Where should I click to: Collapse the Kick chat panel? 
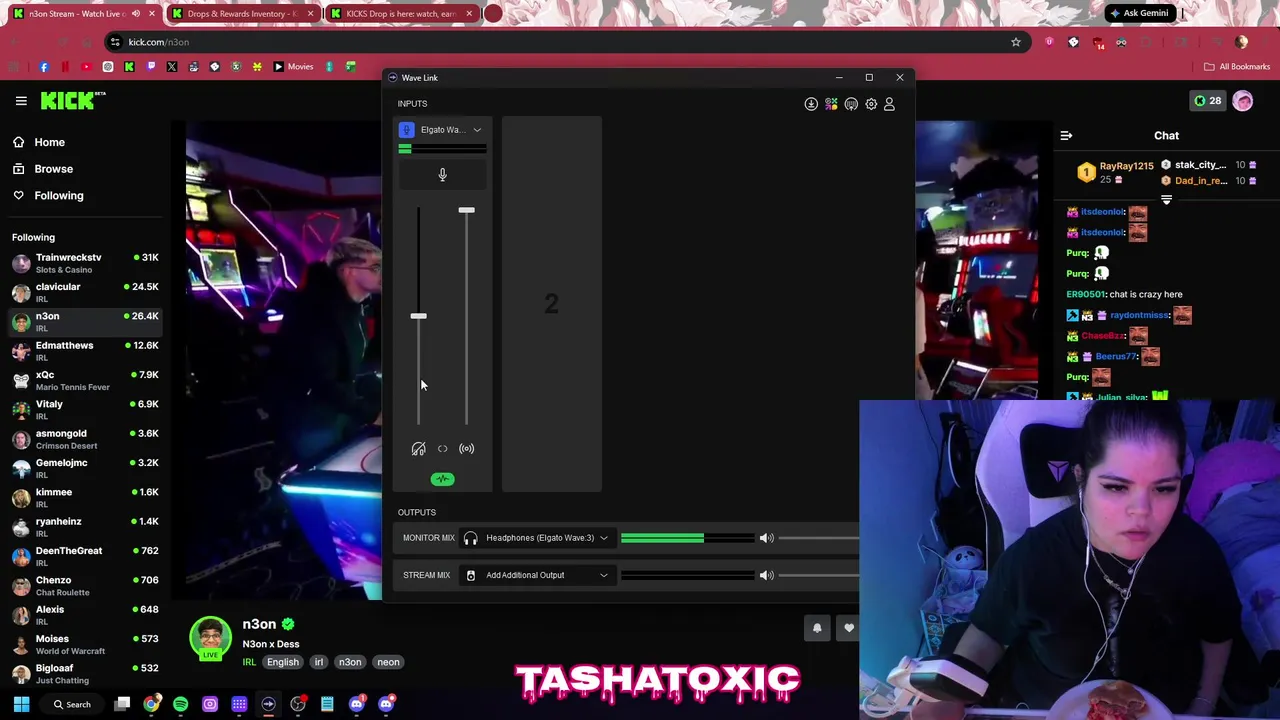tap(1066, 136)
